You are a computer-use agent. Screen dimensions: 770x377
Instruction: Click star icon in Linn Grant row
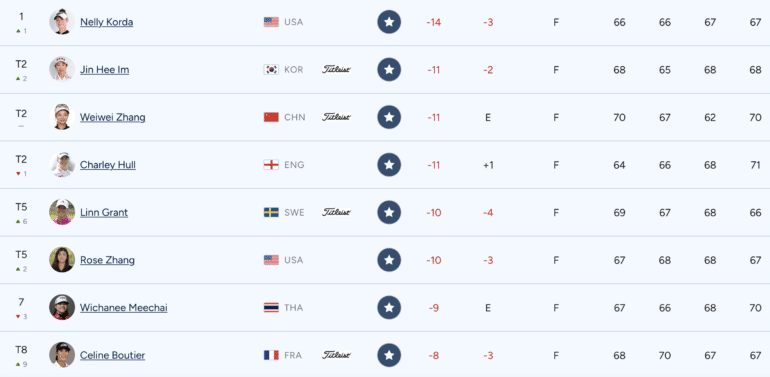coord(389,213)
